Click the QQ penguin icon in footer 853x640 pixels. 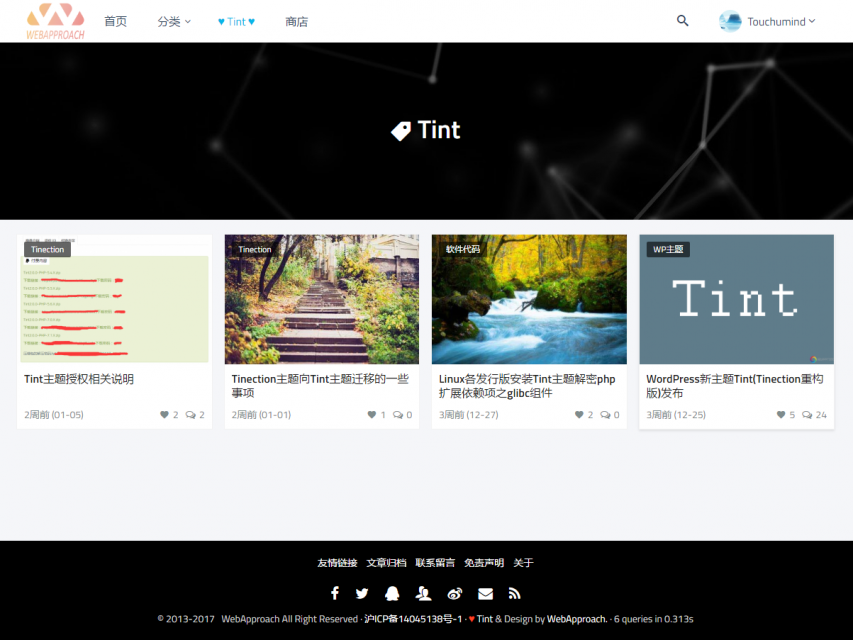tap(392, 593)
